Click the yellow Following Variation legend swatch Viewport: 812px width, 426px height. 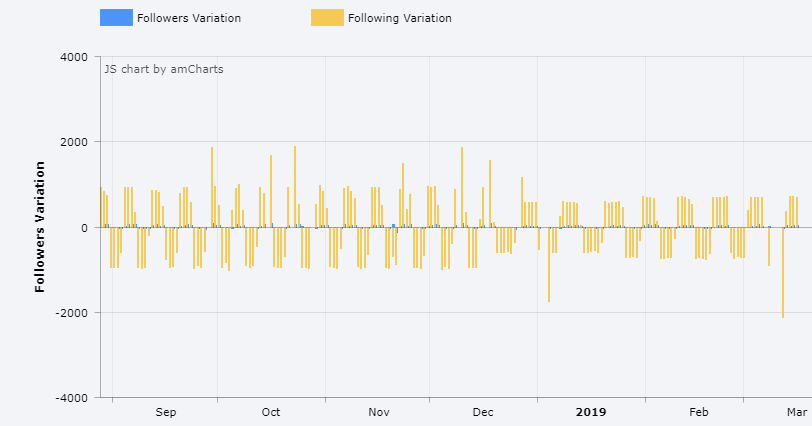point(327,18)
